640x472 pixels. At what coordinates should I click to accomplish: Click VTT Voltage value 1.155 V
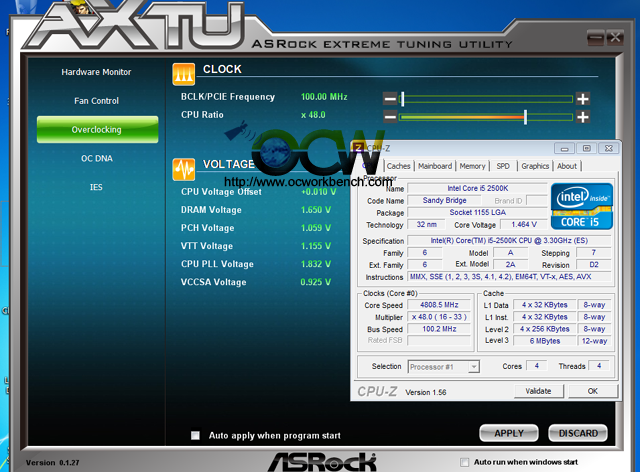316,246
